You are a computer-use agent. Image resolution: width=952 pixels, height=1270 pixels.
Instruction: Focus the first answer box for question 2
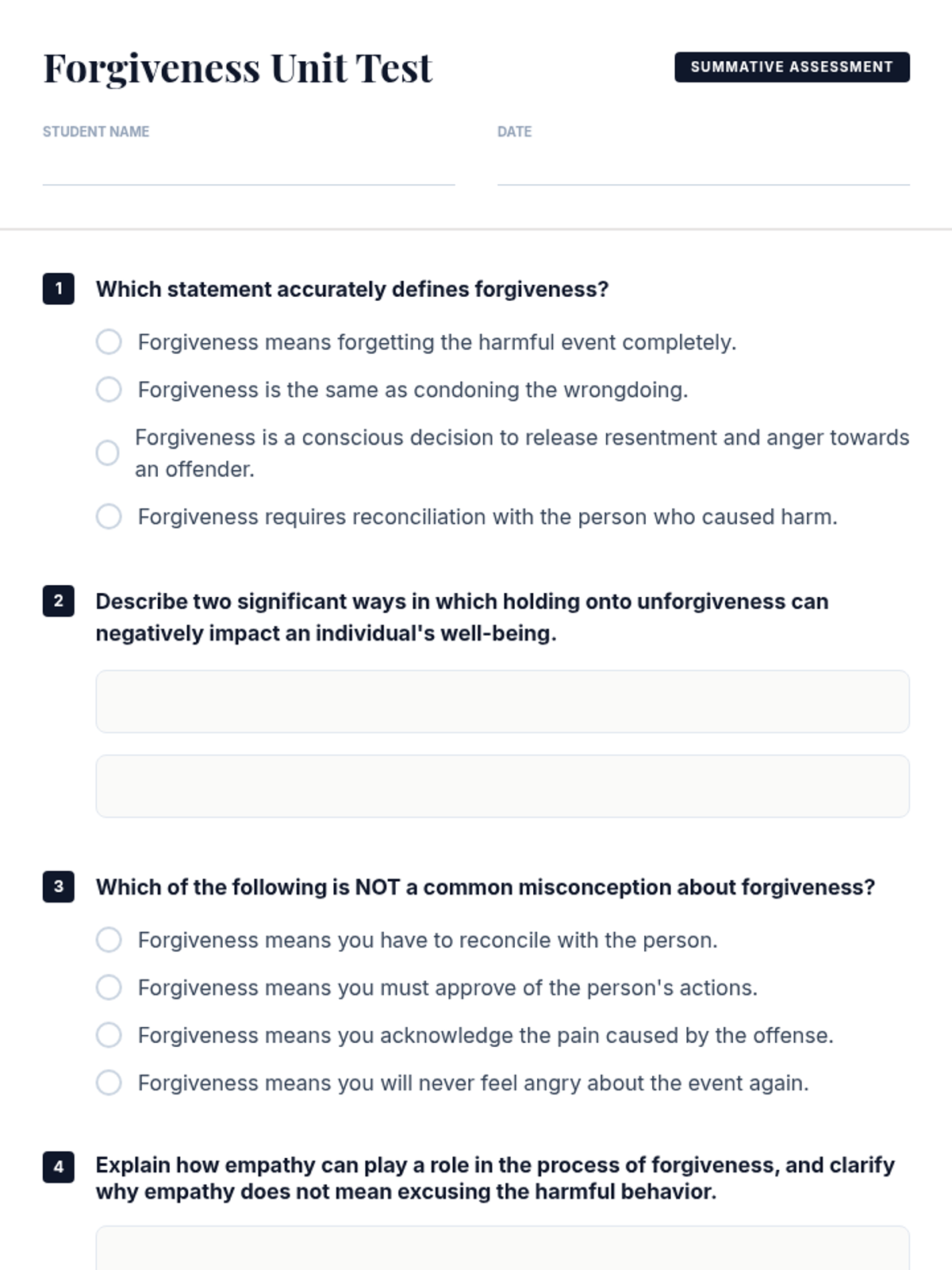pos(502,702)
